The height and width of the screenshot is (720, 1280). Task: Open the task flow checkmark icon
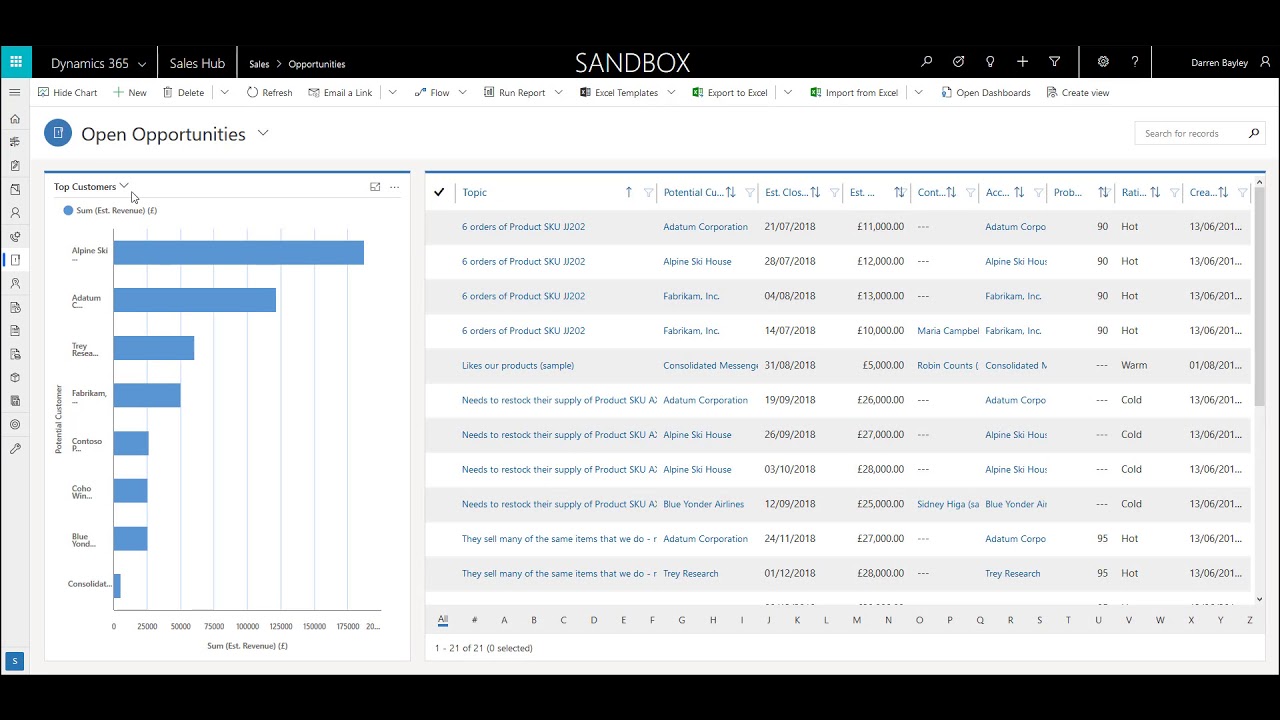[958, 62]
